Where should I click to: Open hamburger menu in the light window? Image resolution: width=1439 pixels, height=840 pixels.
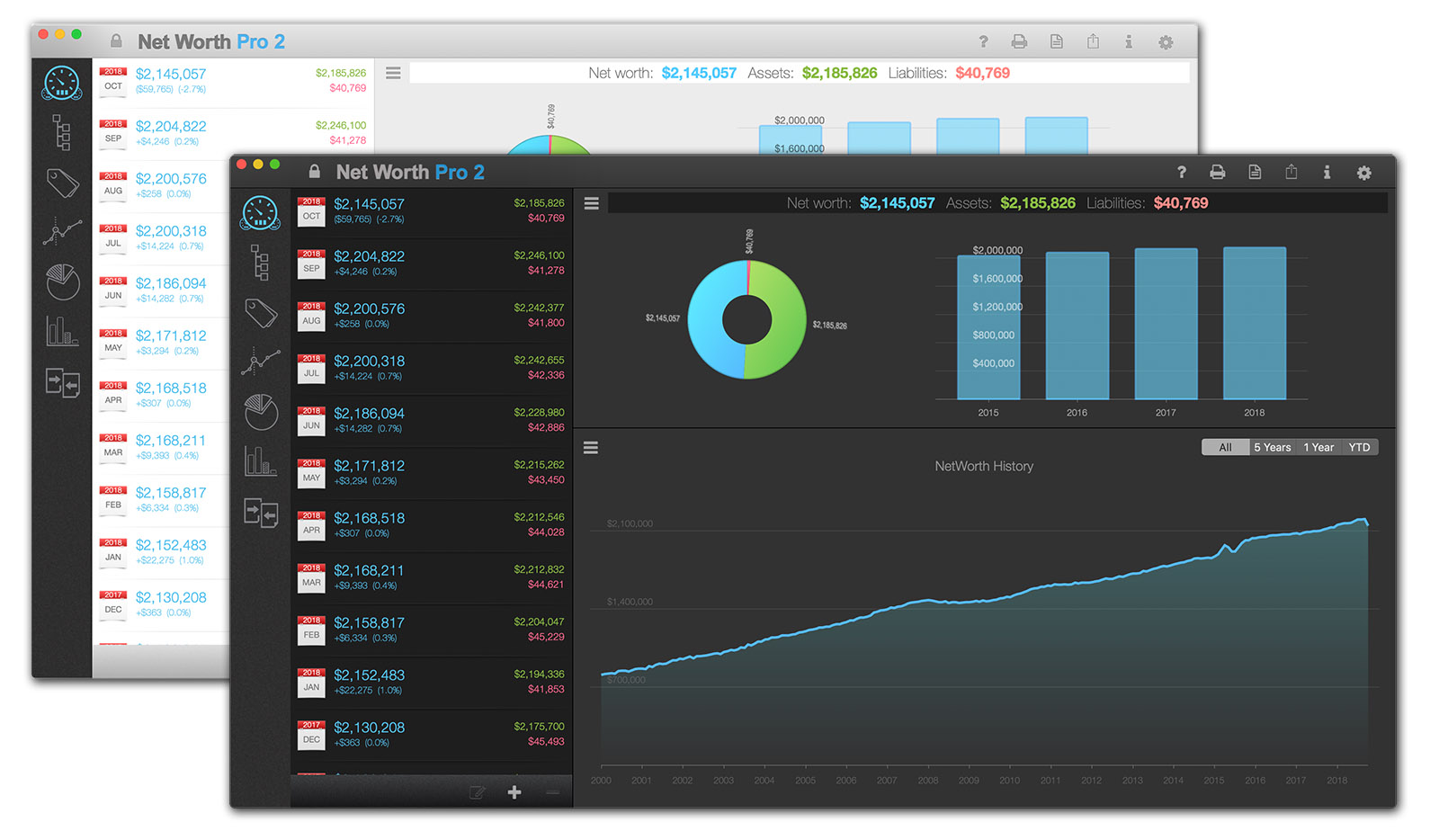pos(393,73)
